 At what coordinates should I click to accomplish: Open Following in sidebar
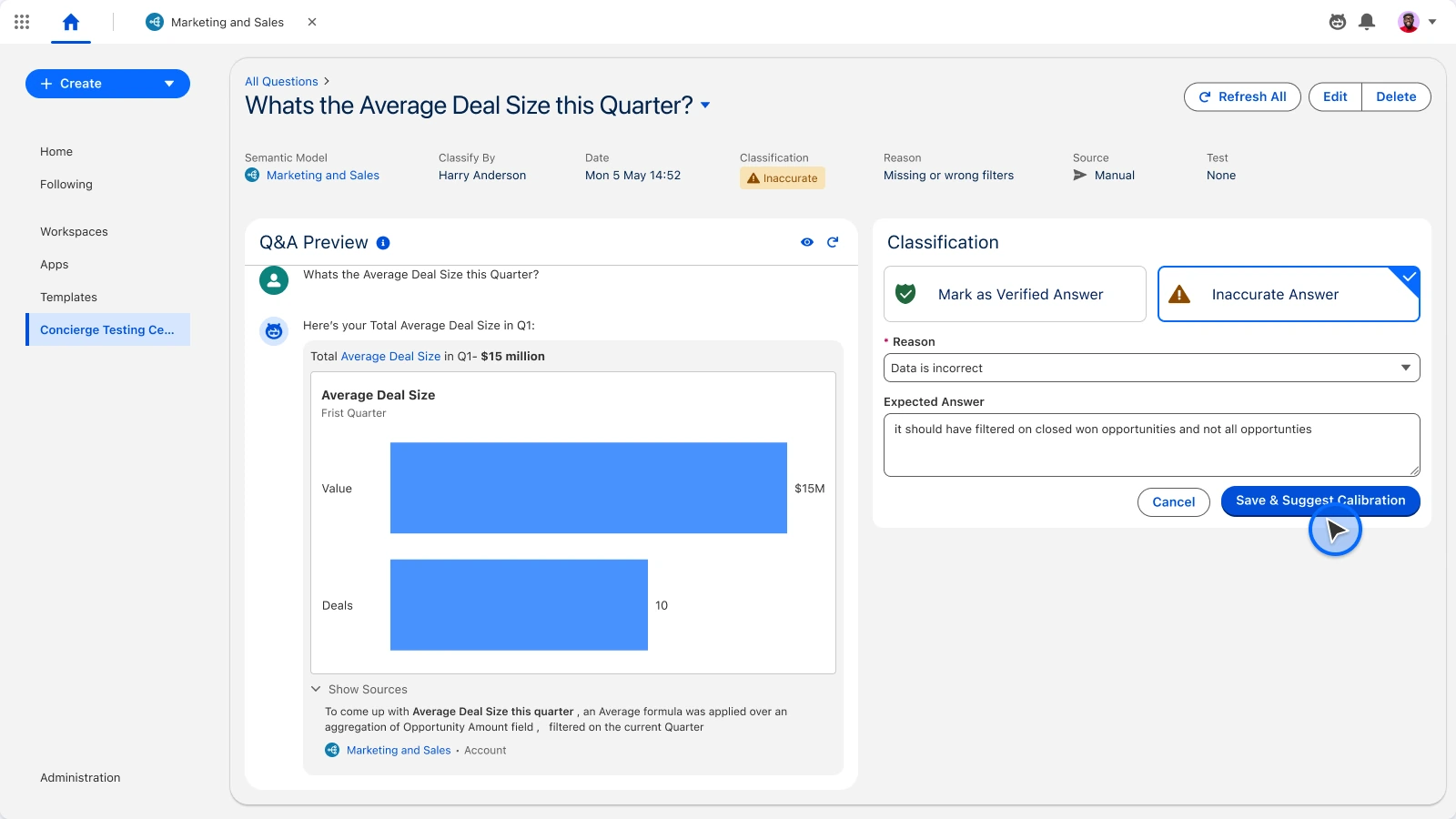(66, 184)
